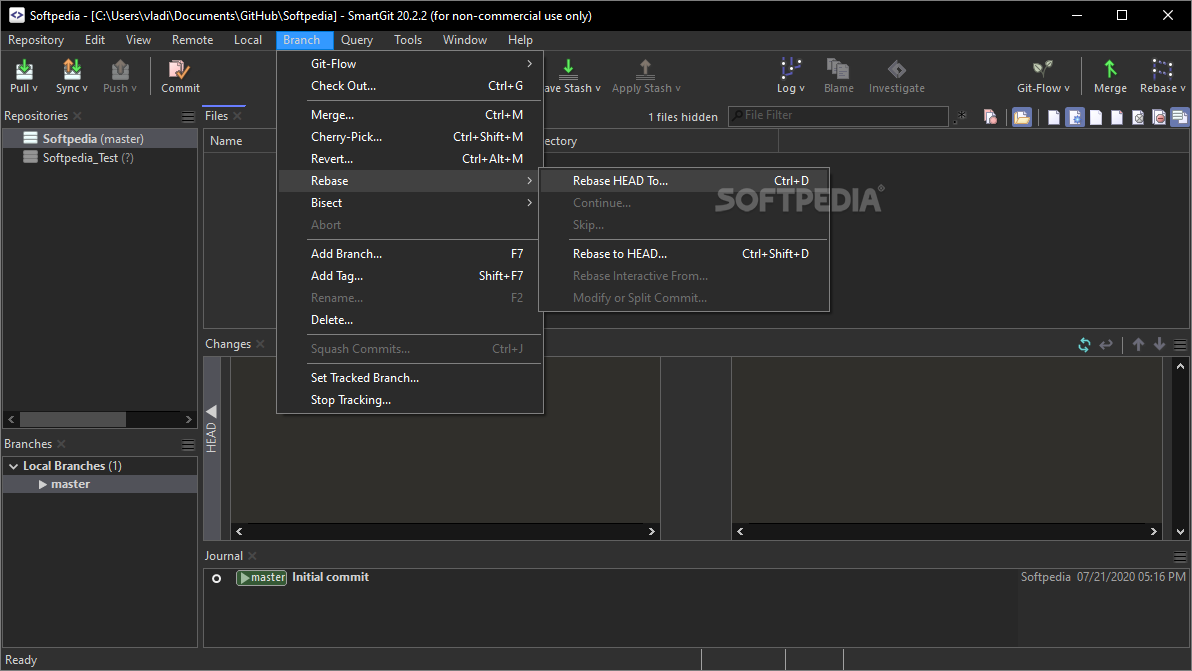Toggle the white file icon right of the gear-file icon
Image resolution: width=1192 pixels, height=671 pixels.
pyautogui.click(x=1096, y=117)
